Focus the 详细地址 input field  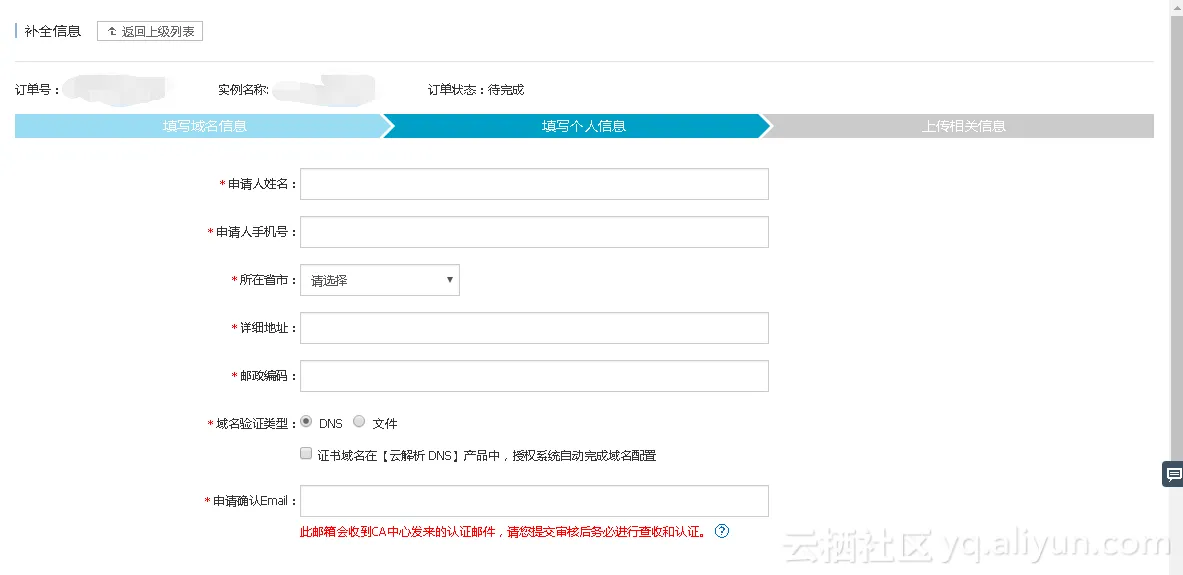click(534, 328)
